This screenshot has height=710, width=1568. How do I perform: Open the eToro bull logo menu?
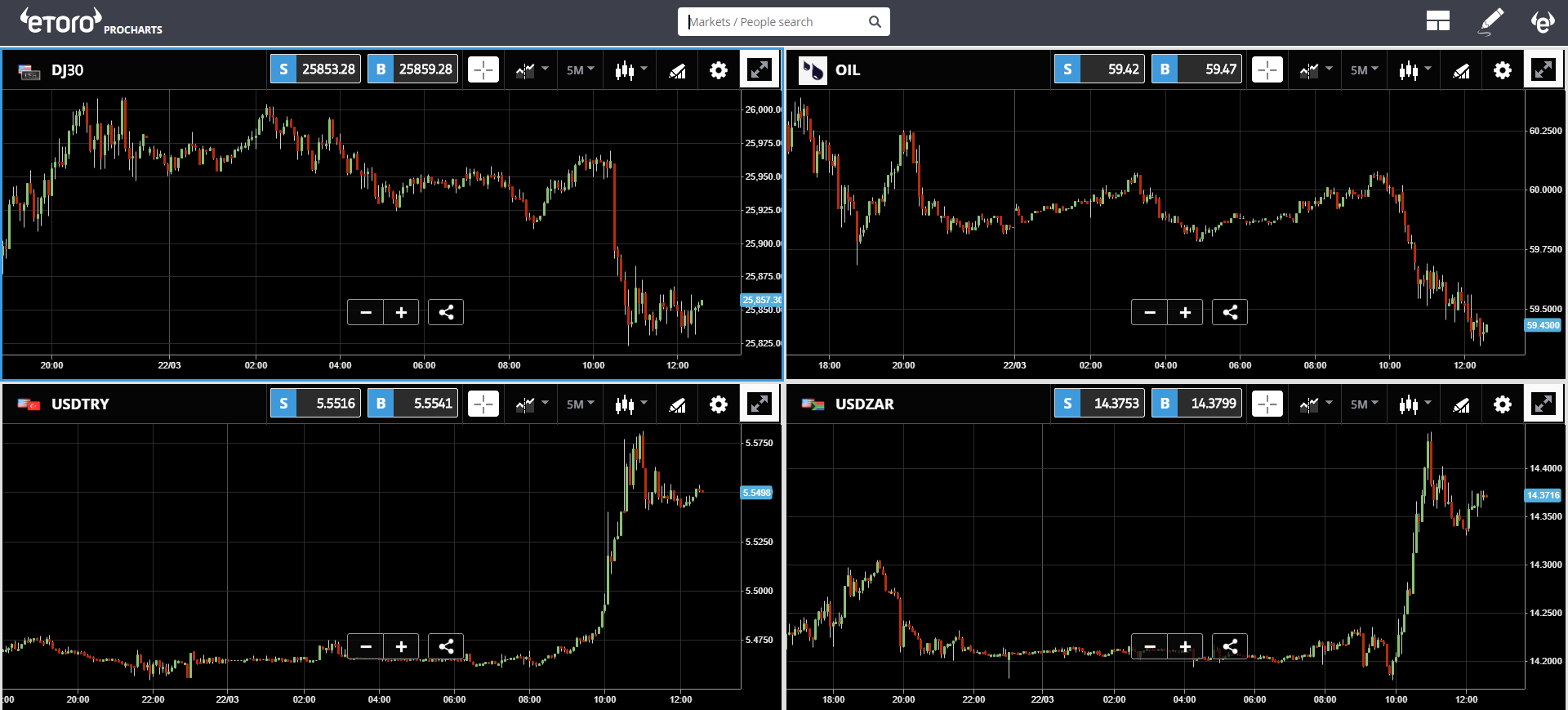tap(1542, 21)
